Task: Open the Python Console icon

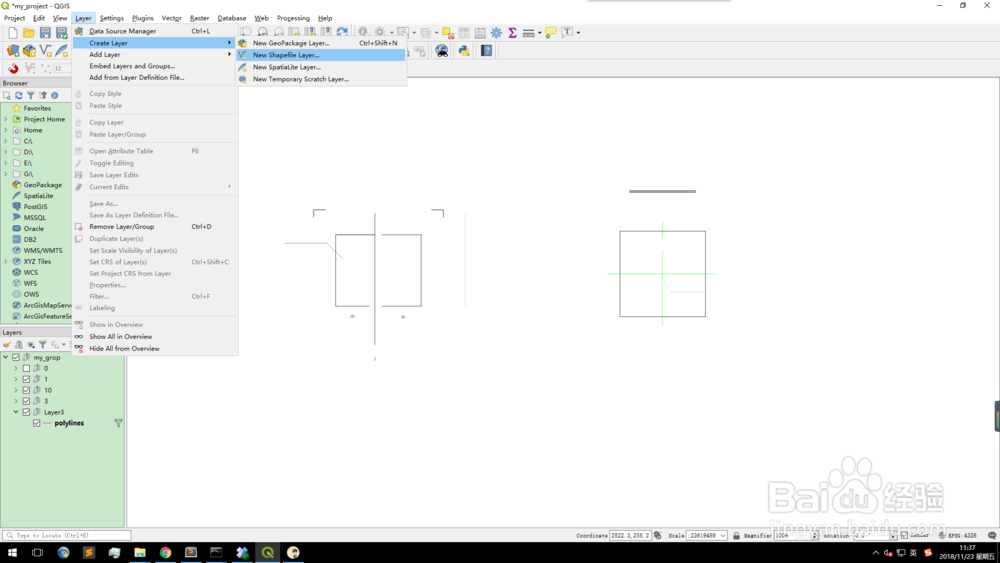Action: point(464,51)
